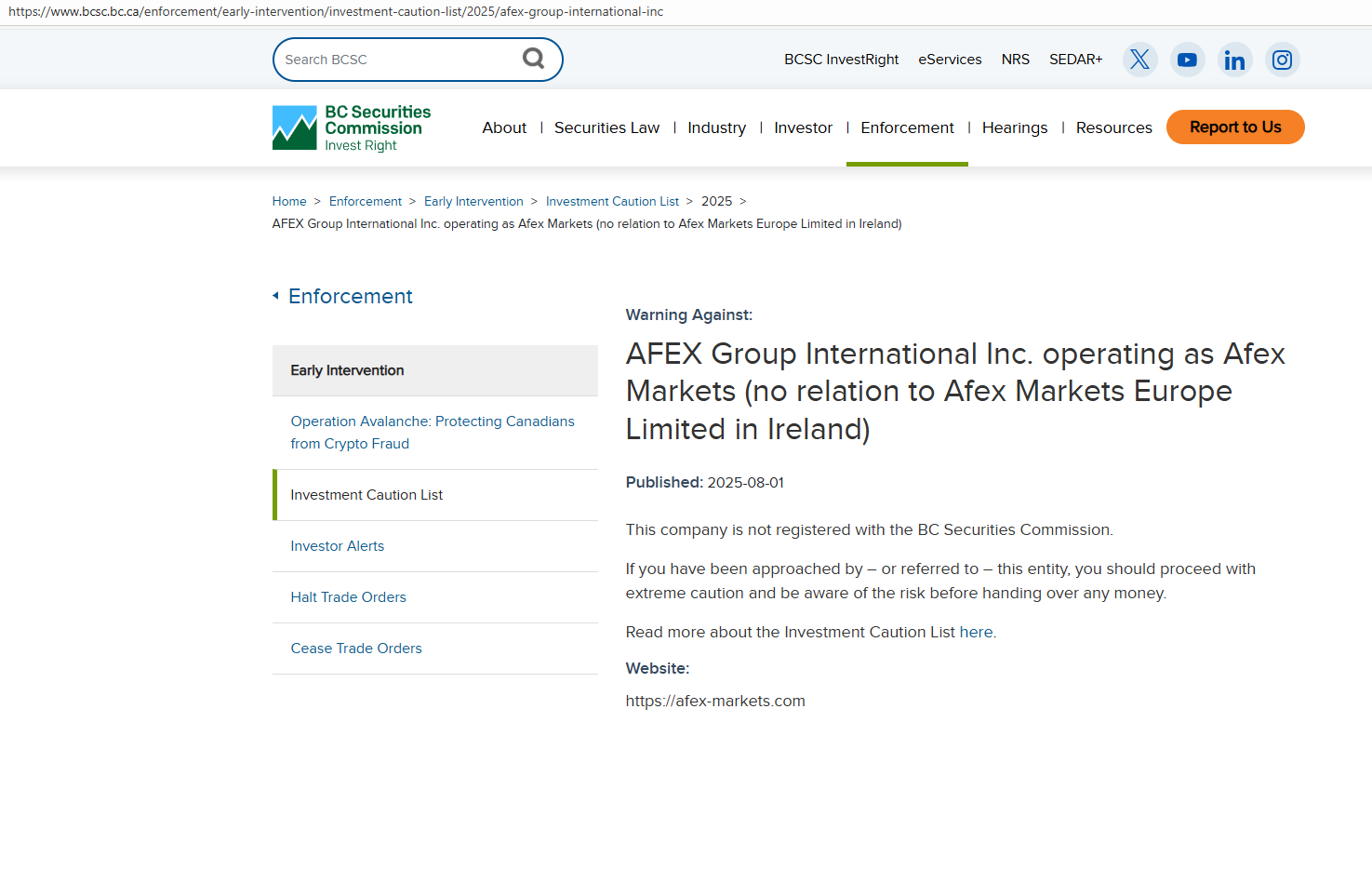The width and height of the screenshot is (1372, 883).
Task: Open the Hearings menu item
Action: point(1014,127)
